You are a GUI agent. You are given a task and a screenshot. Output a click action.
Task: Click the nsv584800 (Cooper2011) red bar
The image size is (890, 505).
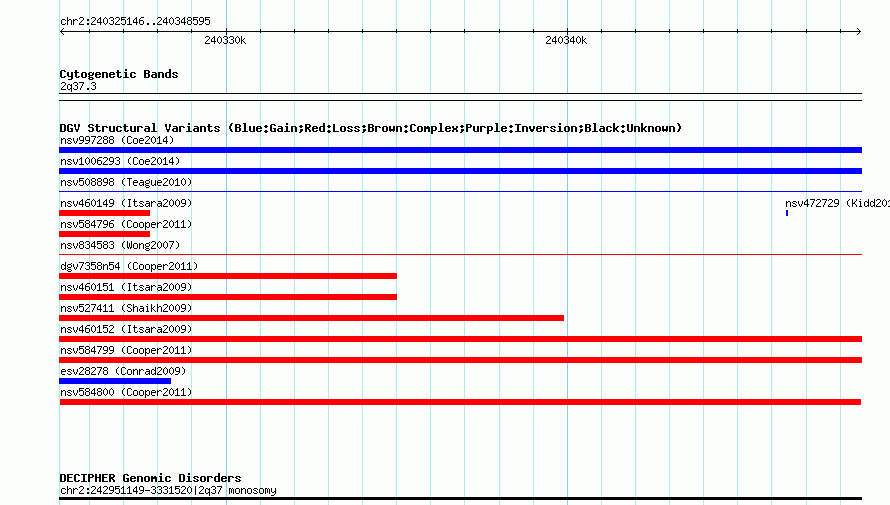(460, 402)
